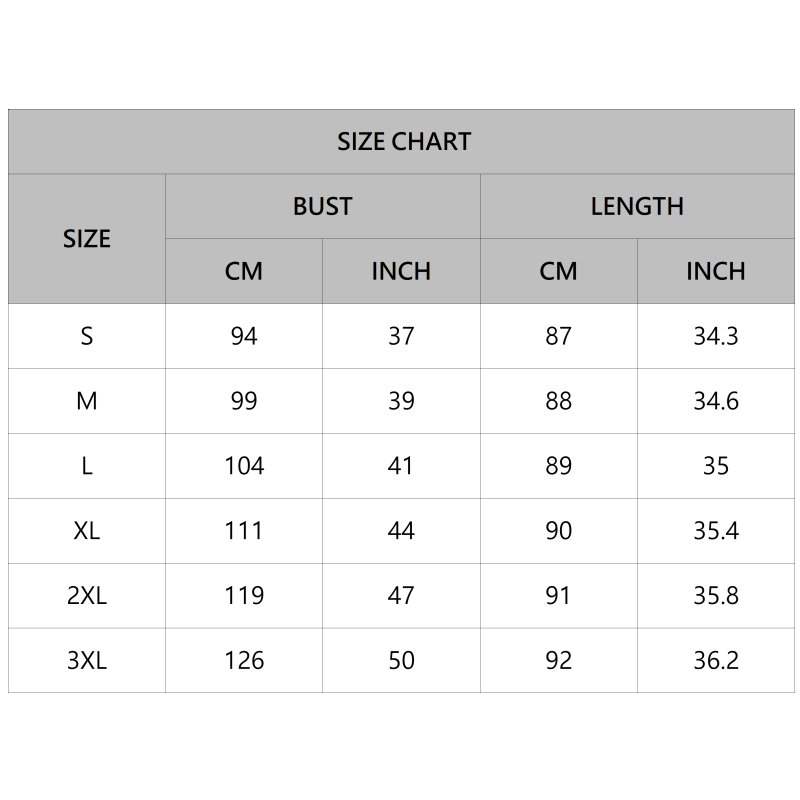This screenshot has width=800, height=800.
Task: Click the SIZE CHART title header
Action: 403,141
